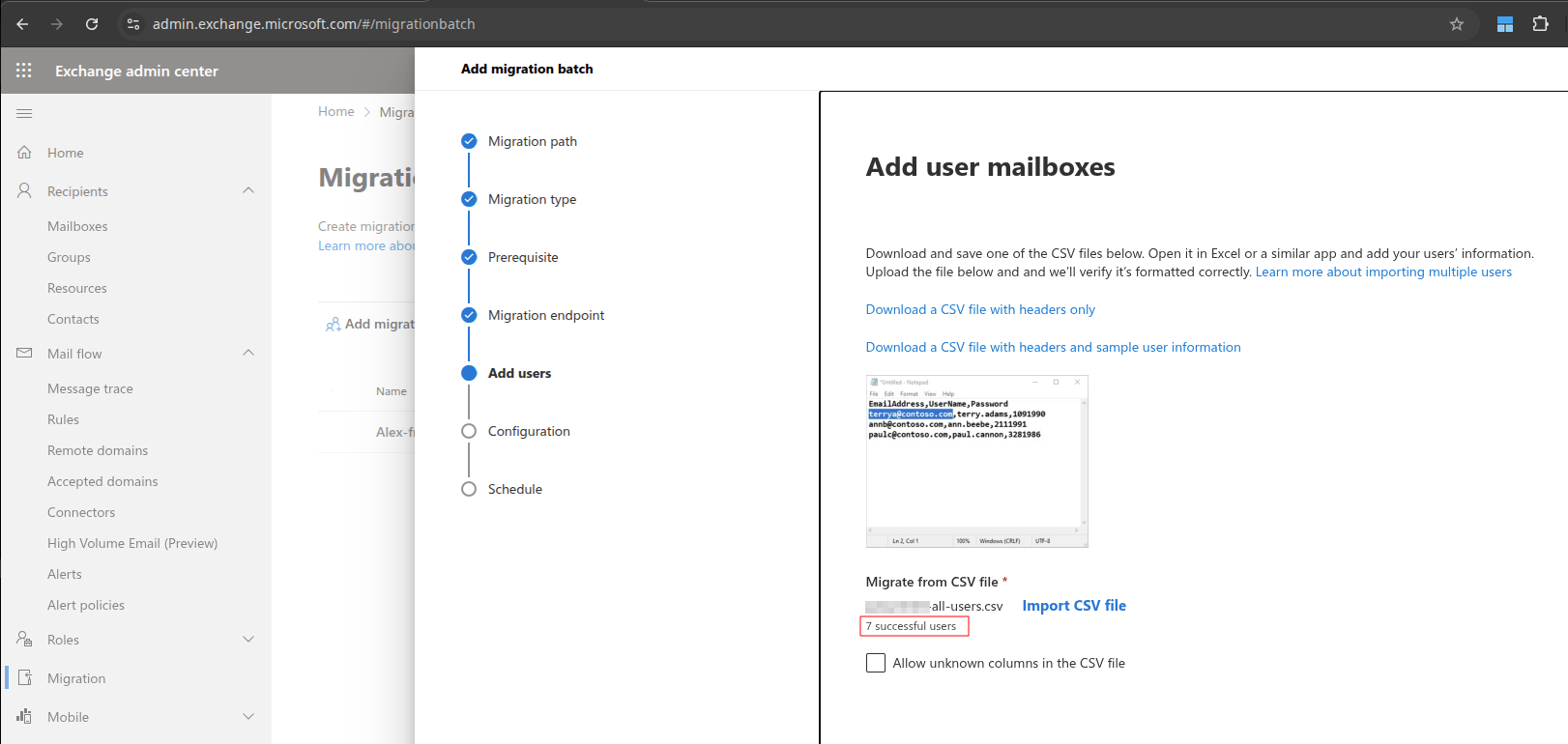Viewport: 1568px width, 744px height.
Task: Click the Name column header
Action: click(392, 391)
